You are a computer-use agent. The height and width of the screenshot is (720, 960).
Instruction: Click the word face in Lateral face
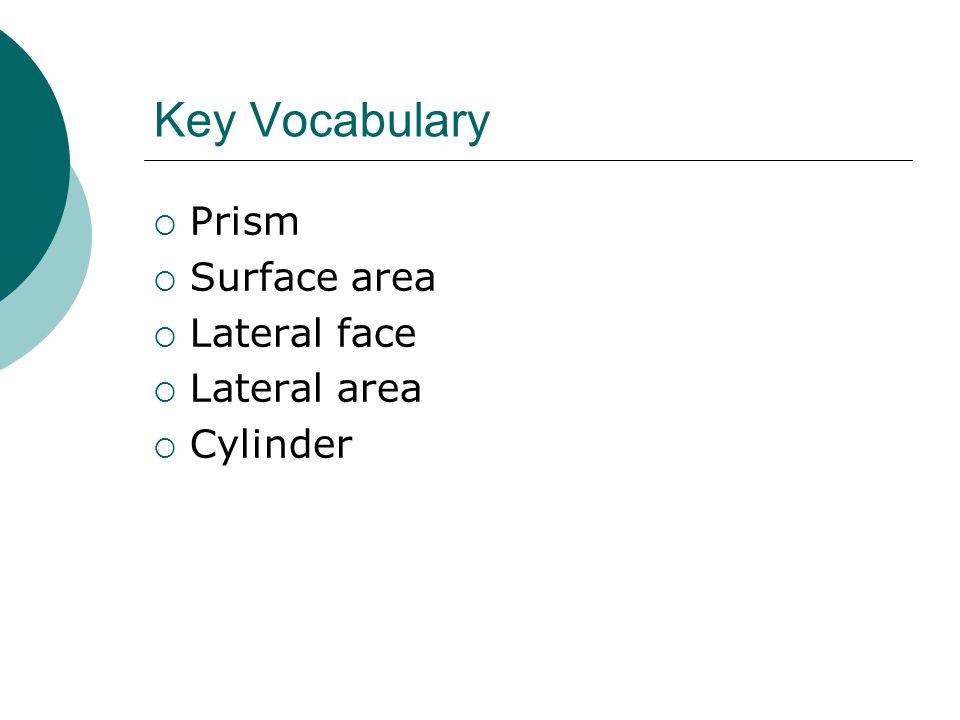[x=377, y=333]
